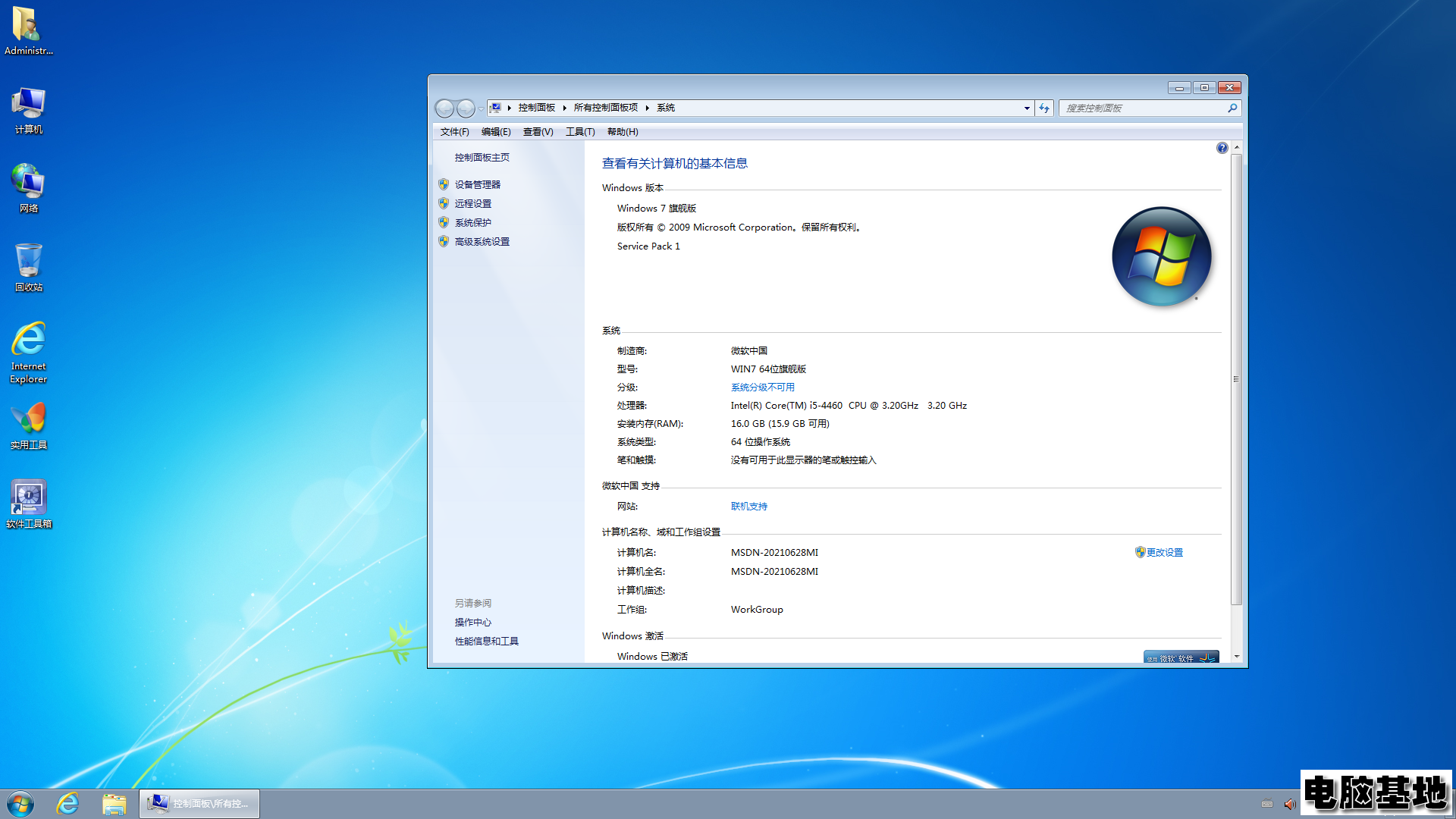Click the back navigation arrow

(x=444, y=108)
